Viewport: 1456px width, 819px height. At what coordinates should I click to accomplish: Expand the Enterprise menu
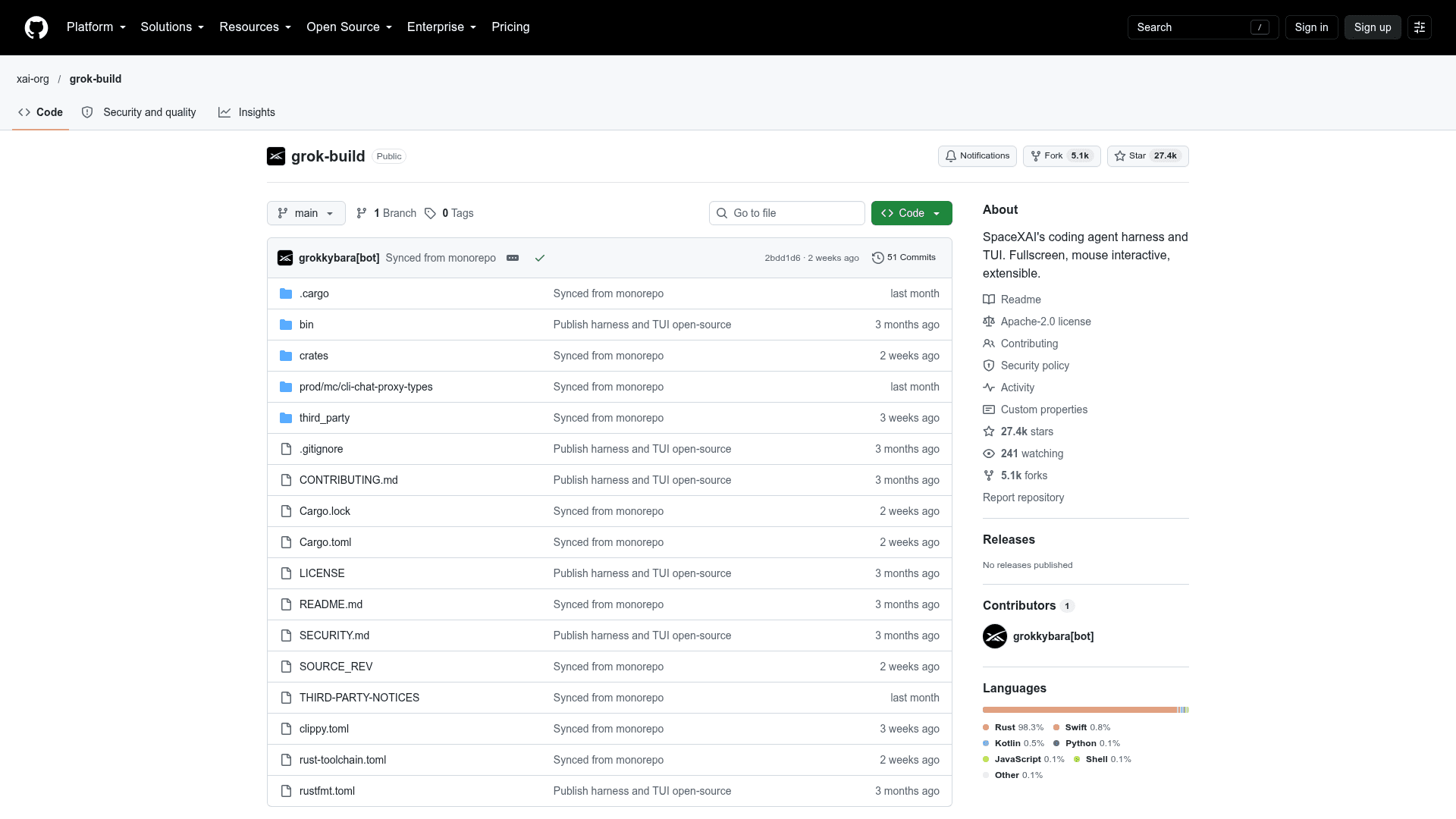[x=441, y=27]
